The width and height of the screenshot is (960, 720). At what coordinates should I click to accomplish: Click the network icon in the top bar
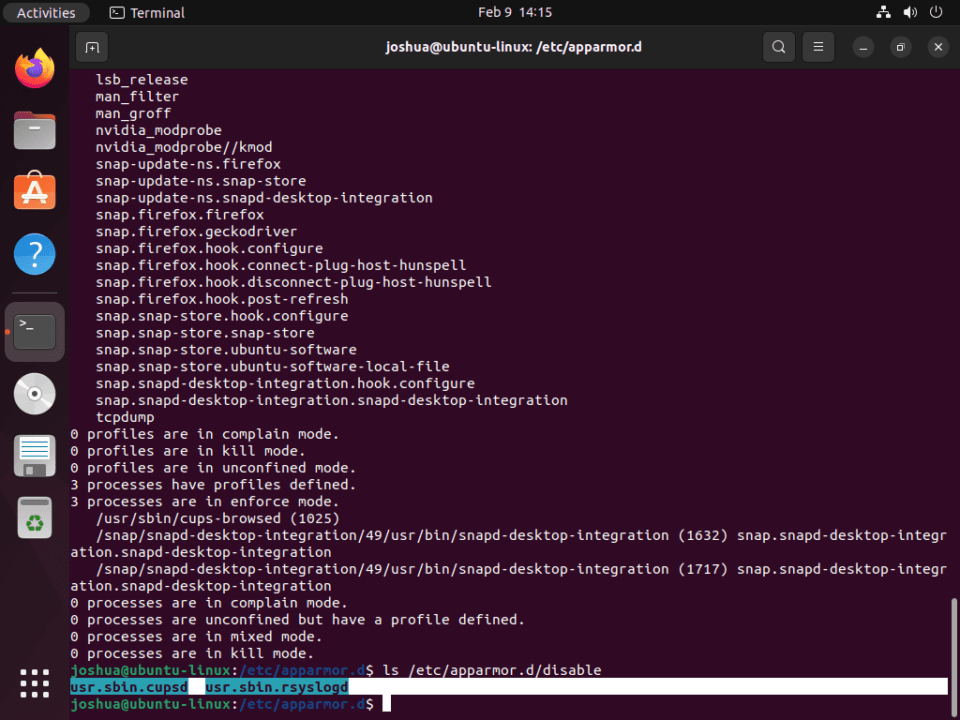click(882, 12)
